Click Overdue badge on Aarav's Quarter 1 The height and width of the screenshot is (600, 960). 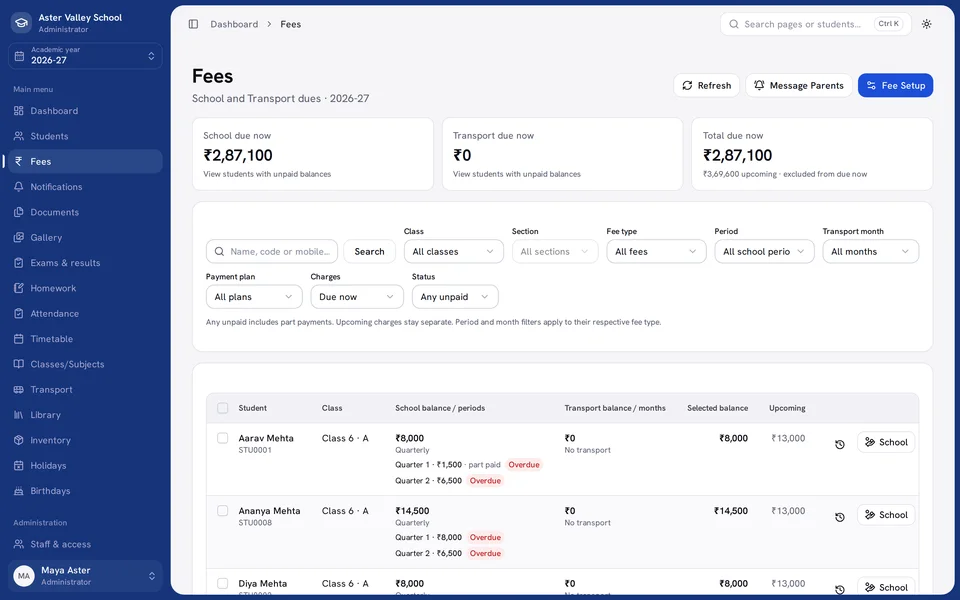524,465
